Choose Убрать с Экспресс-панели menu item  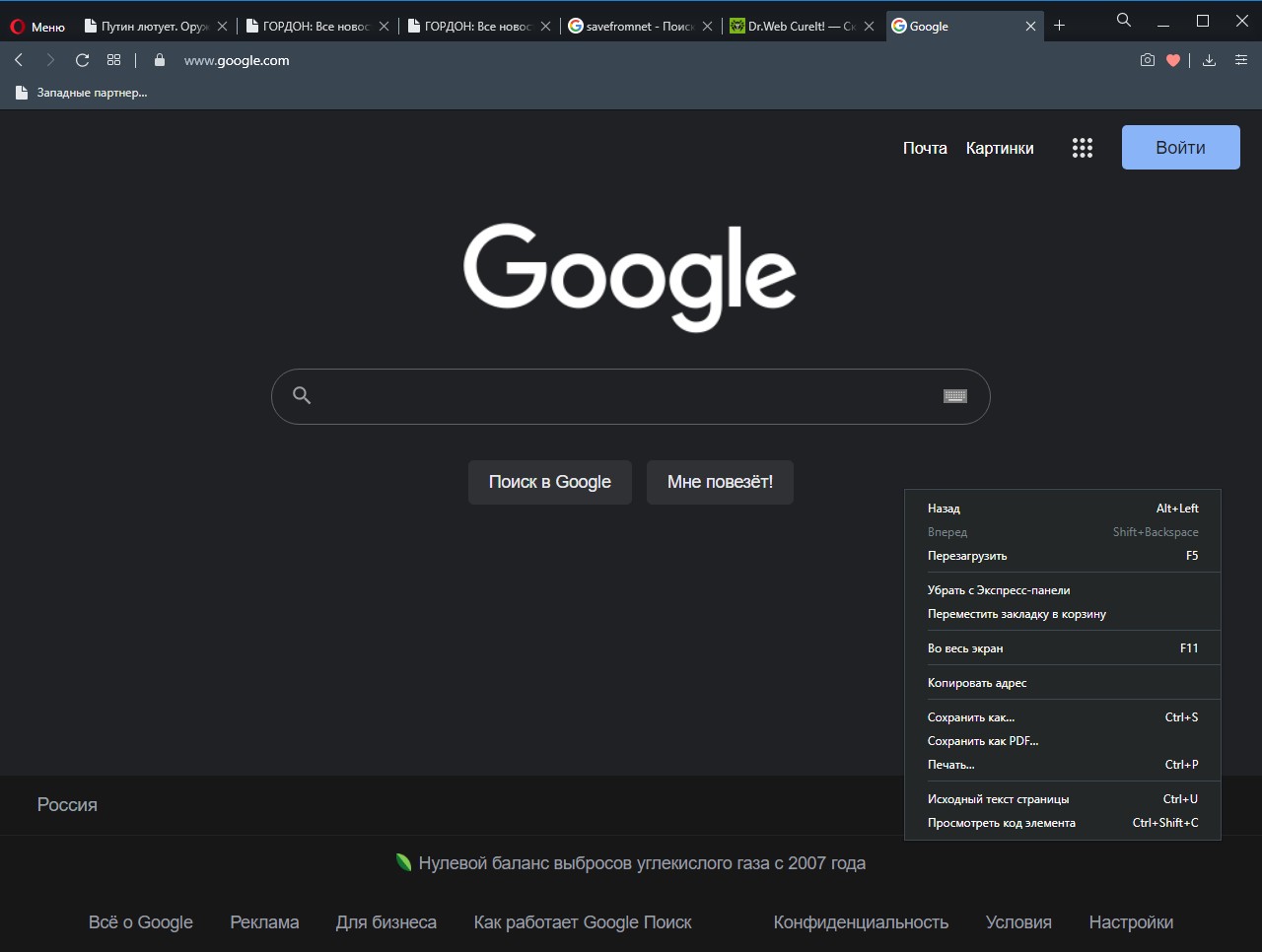click(x=1063, y=590)
